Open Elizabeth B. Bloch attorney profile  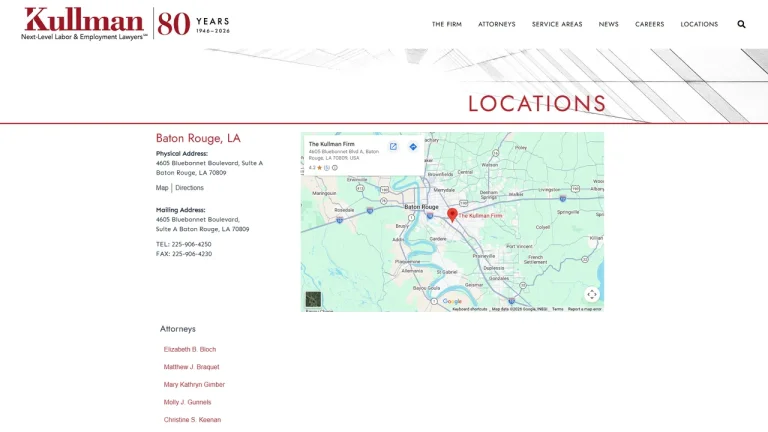(x=190, y=349)
